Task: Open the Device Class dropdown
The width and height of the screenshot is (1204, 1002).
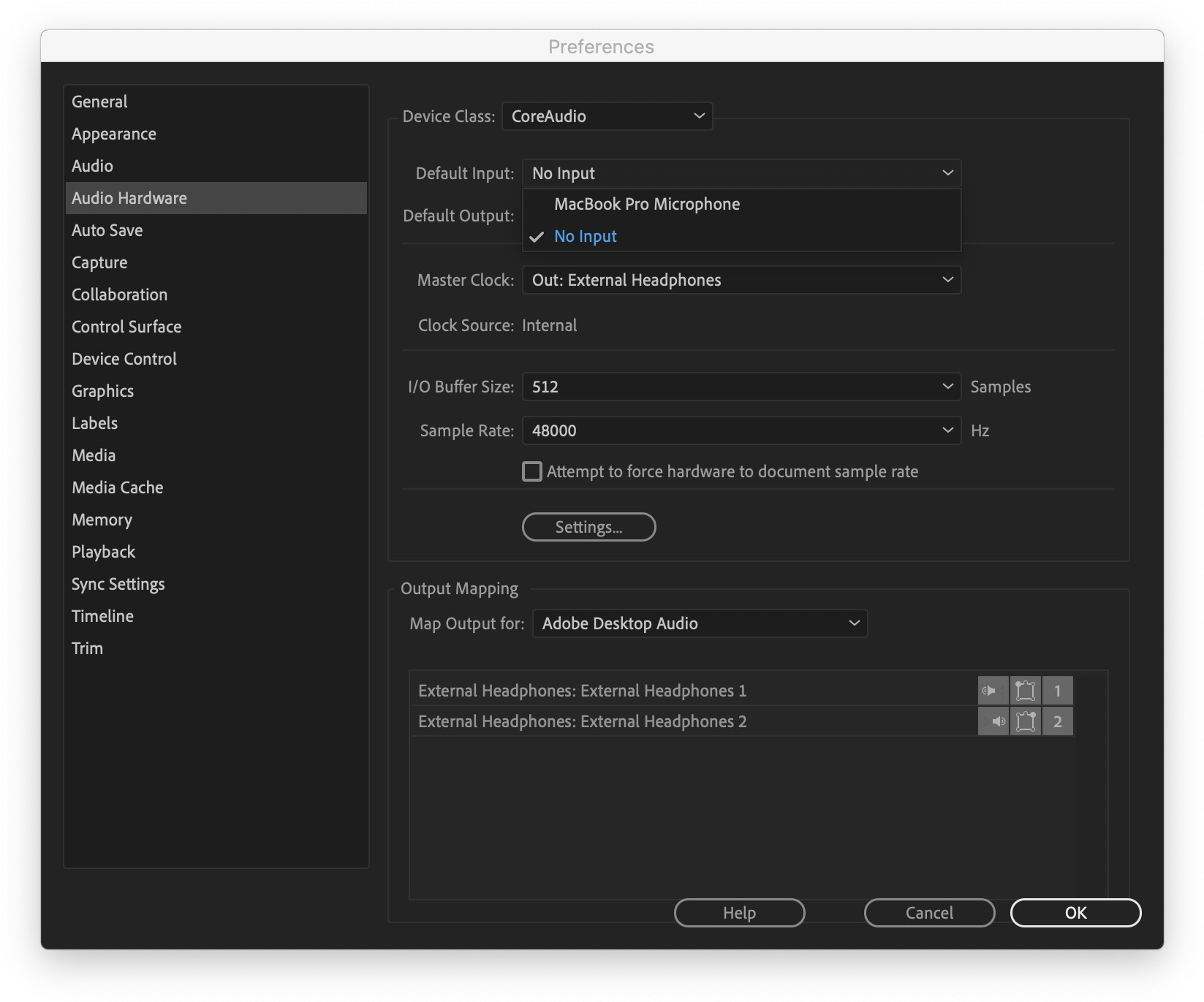Action: [x=607, y=116]
